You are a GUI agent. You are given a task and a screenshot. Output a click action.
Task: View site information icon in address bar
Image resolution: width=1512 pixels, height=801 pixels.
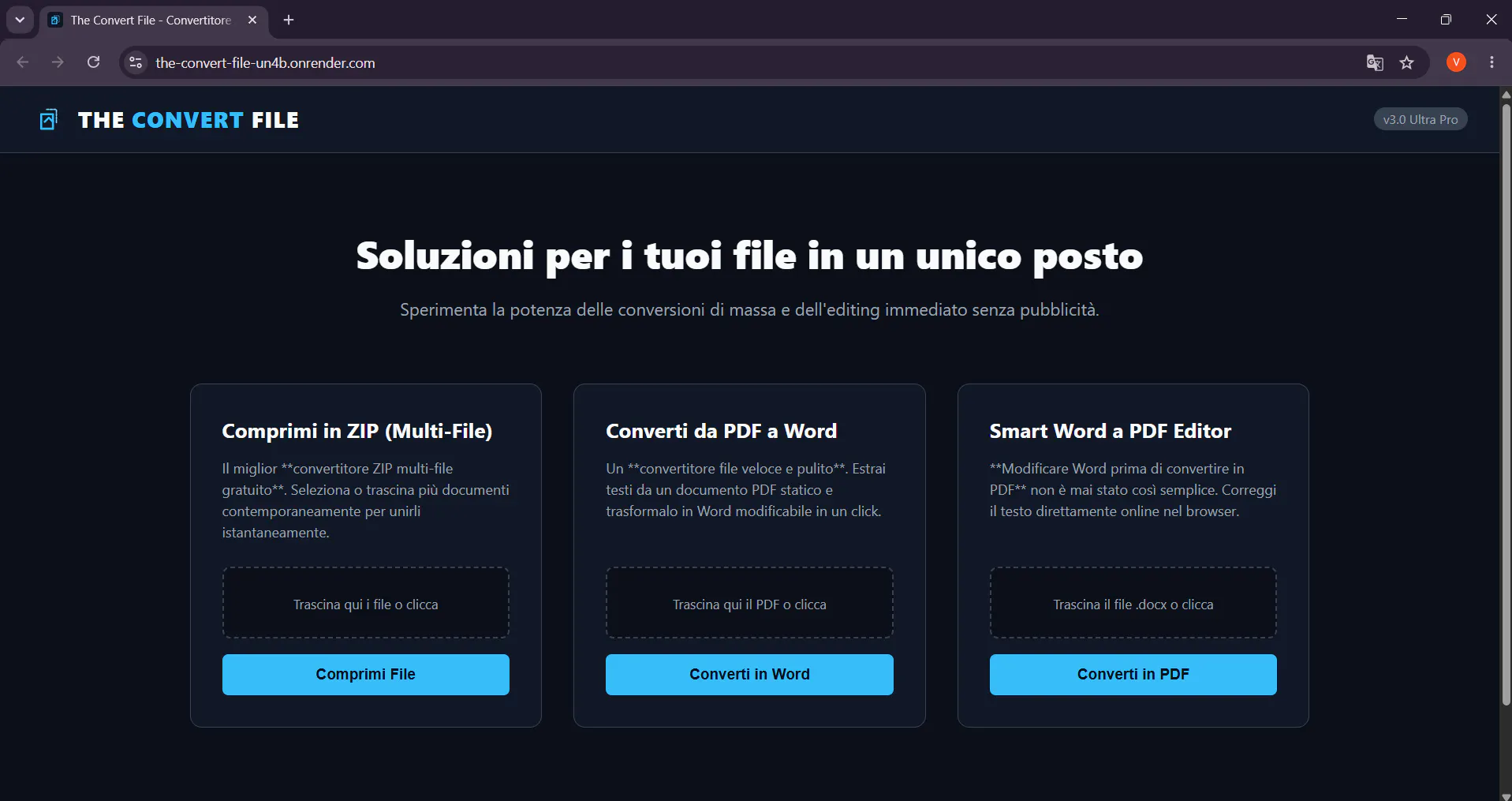(x=136, y=62)
